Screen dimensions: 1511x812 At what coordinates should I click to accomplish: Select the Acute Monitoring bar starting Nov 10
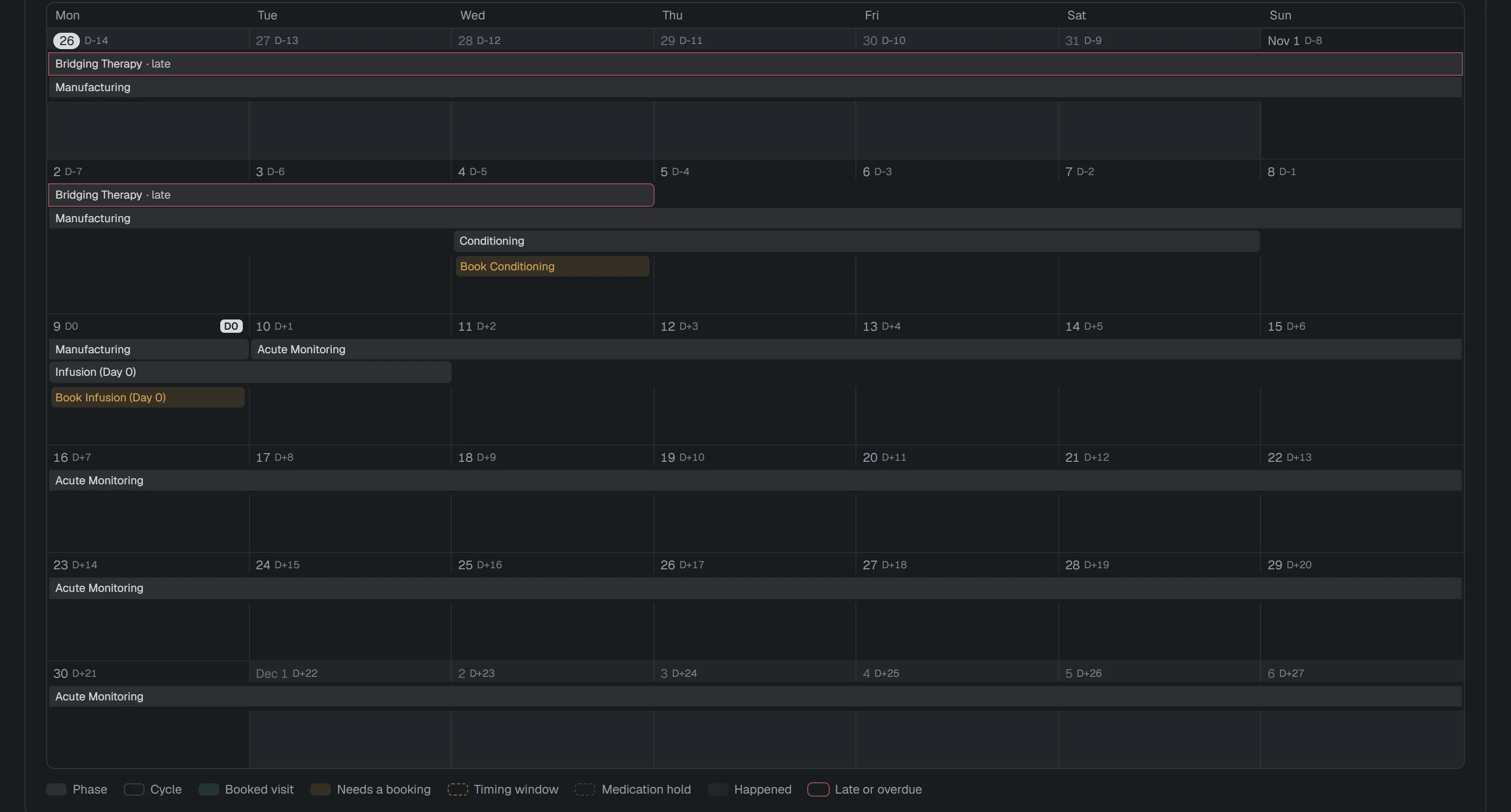click(856, 349)
